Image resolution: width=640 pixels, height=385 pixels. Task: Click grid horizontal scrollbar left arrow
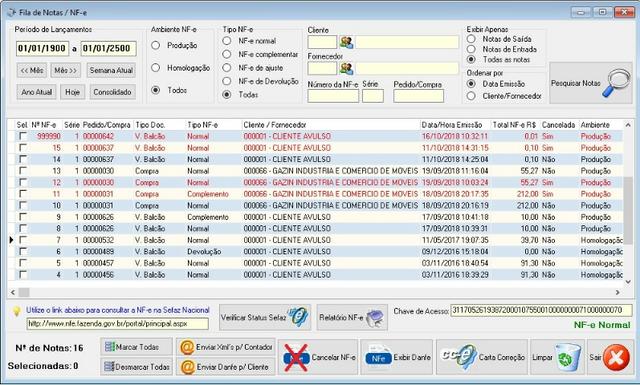pyautogui.click(x=13, y=292)
